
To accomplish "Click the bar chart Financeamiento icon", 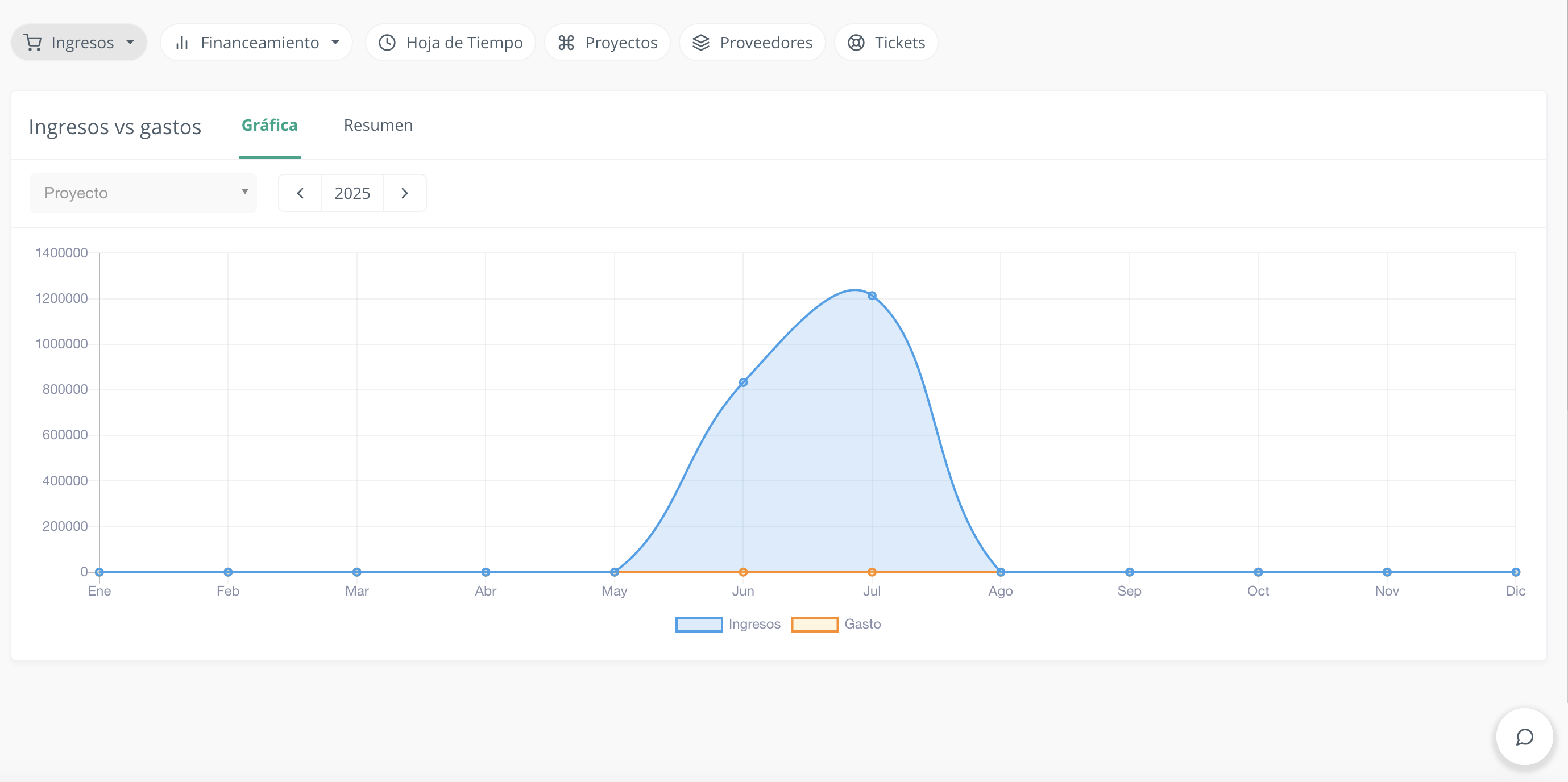I will point(182,43).
